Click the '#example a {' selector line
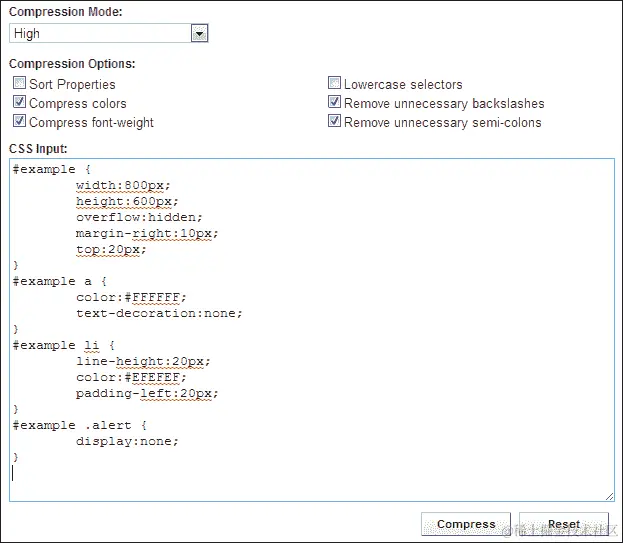 coord(60,281)
